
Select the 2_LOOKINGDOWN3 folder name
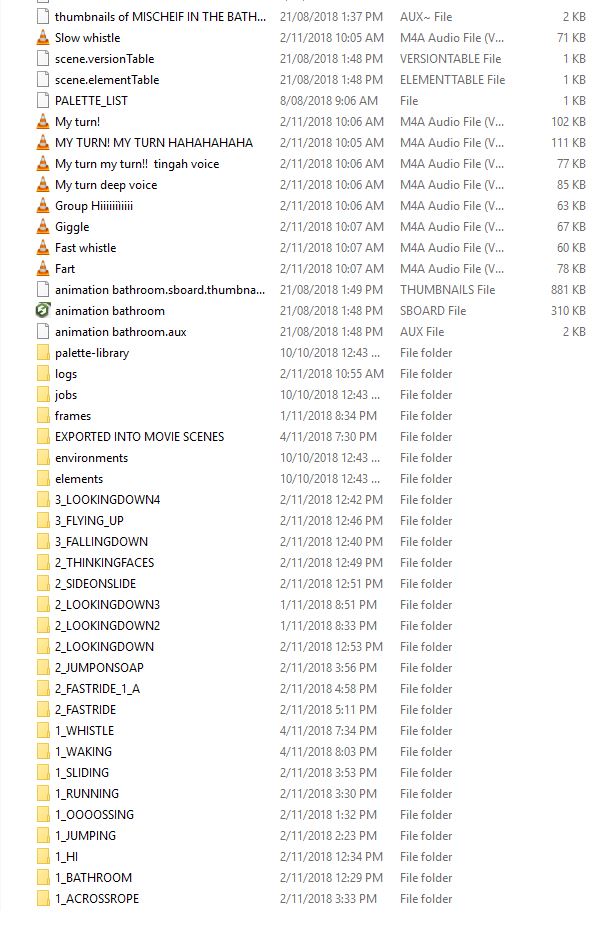pyautogui.click(x=108, y=605)
